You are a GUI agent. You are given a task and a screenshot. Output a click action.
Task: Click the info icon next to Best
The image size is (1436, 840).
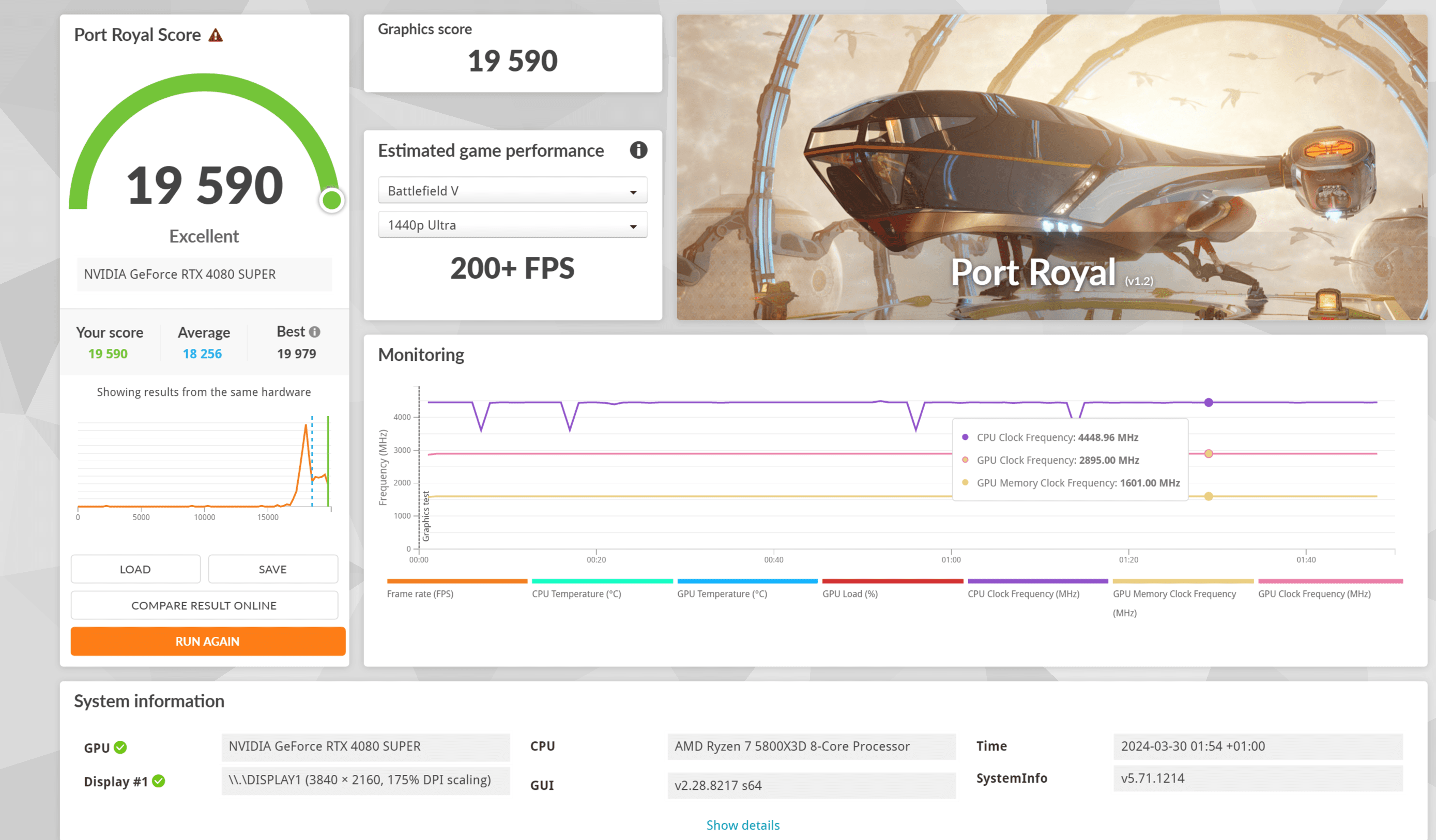pos(315,332)
